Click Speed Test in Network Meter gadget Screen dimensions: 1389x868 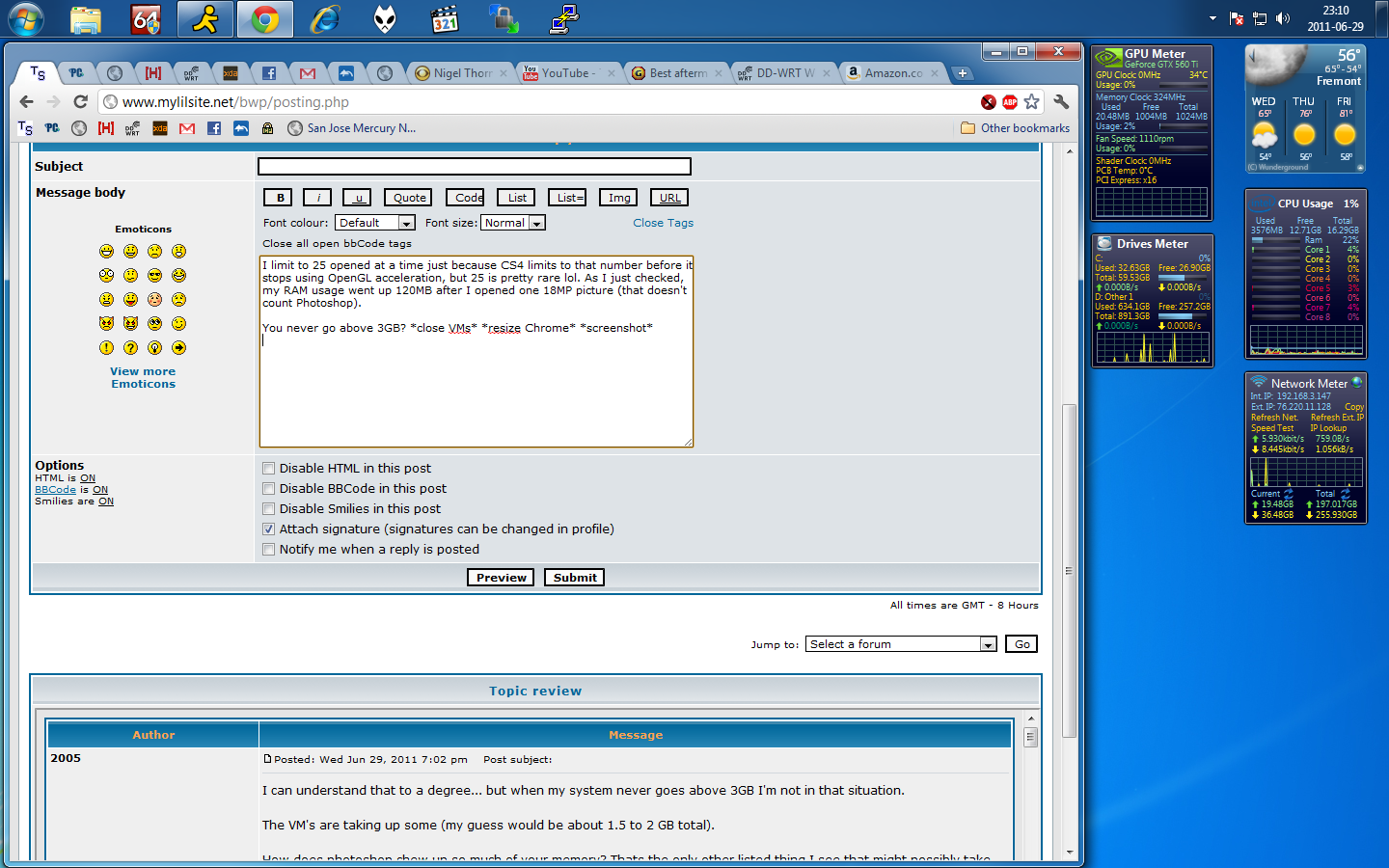[1272, 428]
